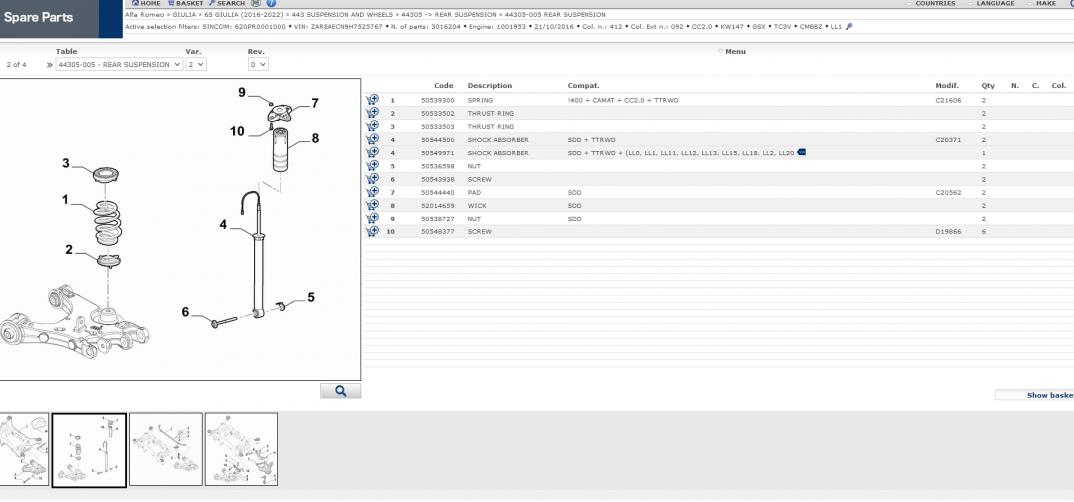Screen dimensions: 1074x502
Task: Click the double-arrow icon beside Table
Action: point(49,65)
